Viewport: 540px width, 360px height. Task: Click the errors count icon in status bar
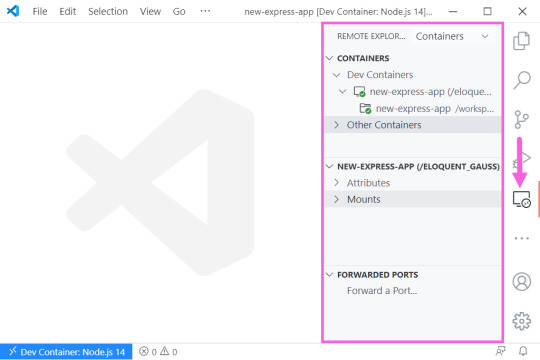[144, 351]
